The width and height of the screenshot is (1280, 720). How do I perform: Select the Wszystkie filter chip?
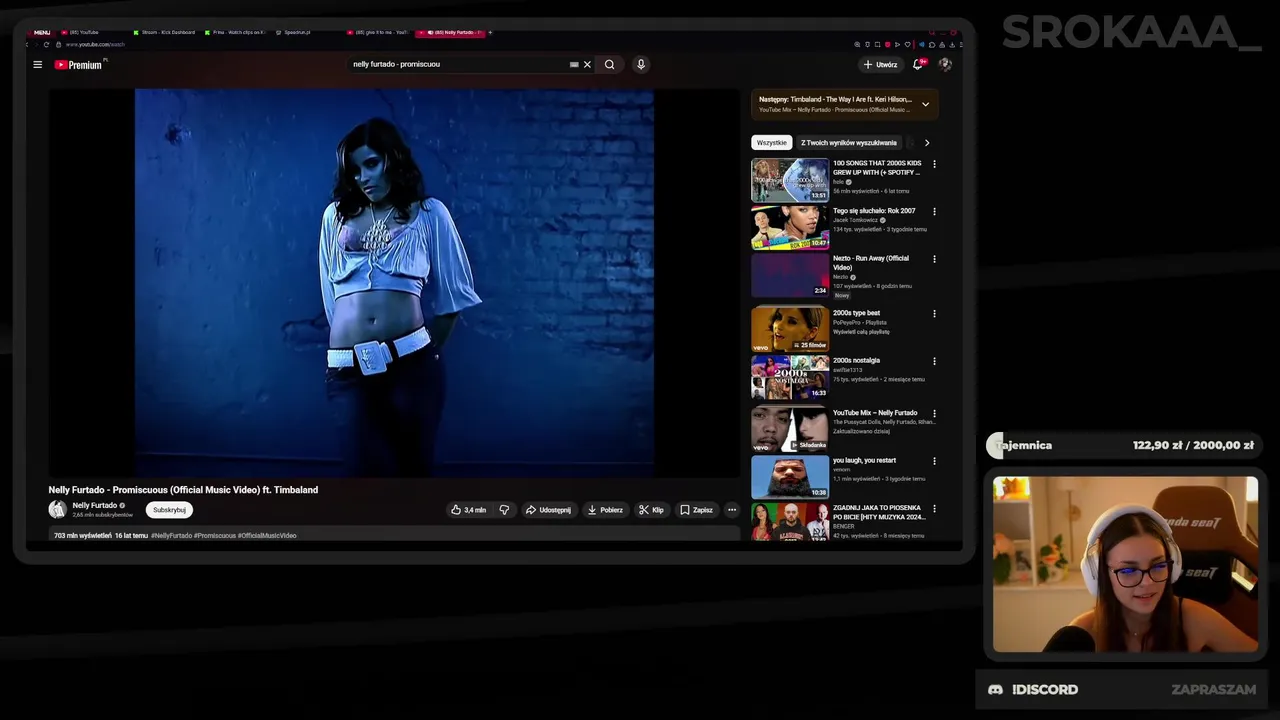pos(771,143)
